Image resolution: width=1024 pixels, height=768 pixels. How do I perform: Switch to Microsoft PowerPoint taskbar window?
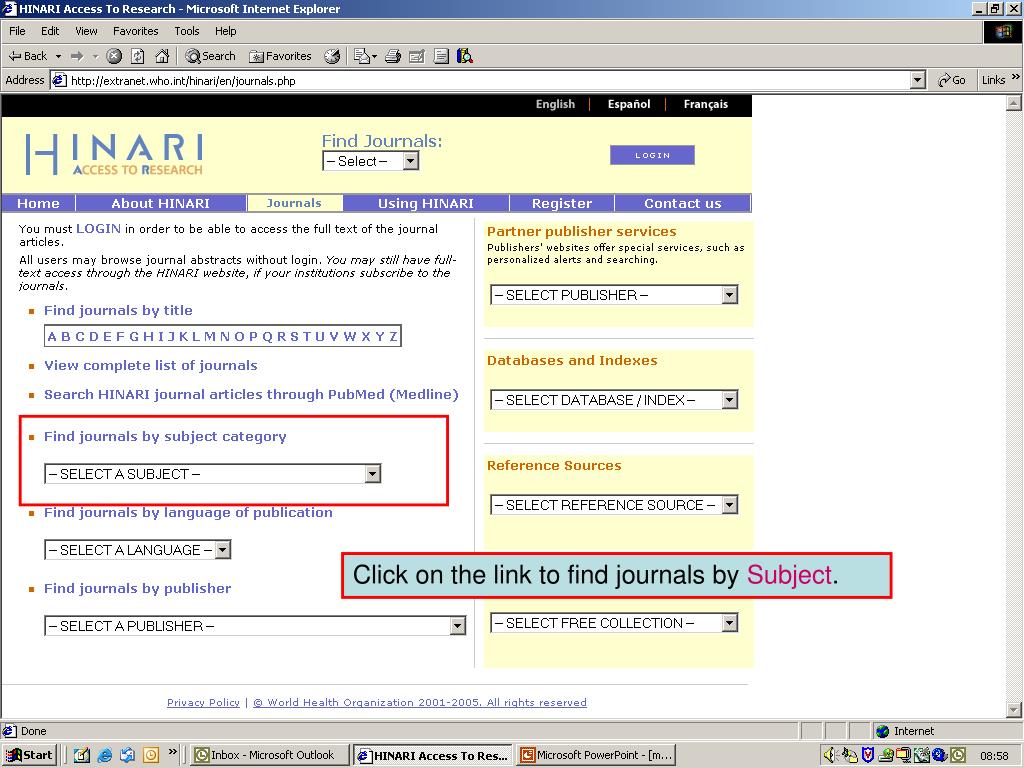(x=596, y=755)
